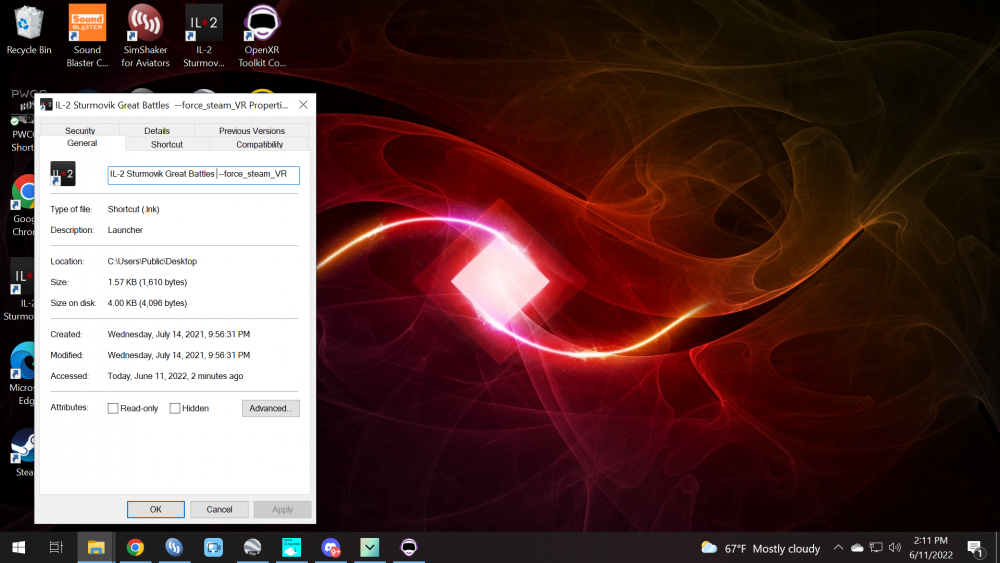Click the Advanced... attributes button
This screenshot has height=563, width=1000.
click(x=270, y=408)
